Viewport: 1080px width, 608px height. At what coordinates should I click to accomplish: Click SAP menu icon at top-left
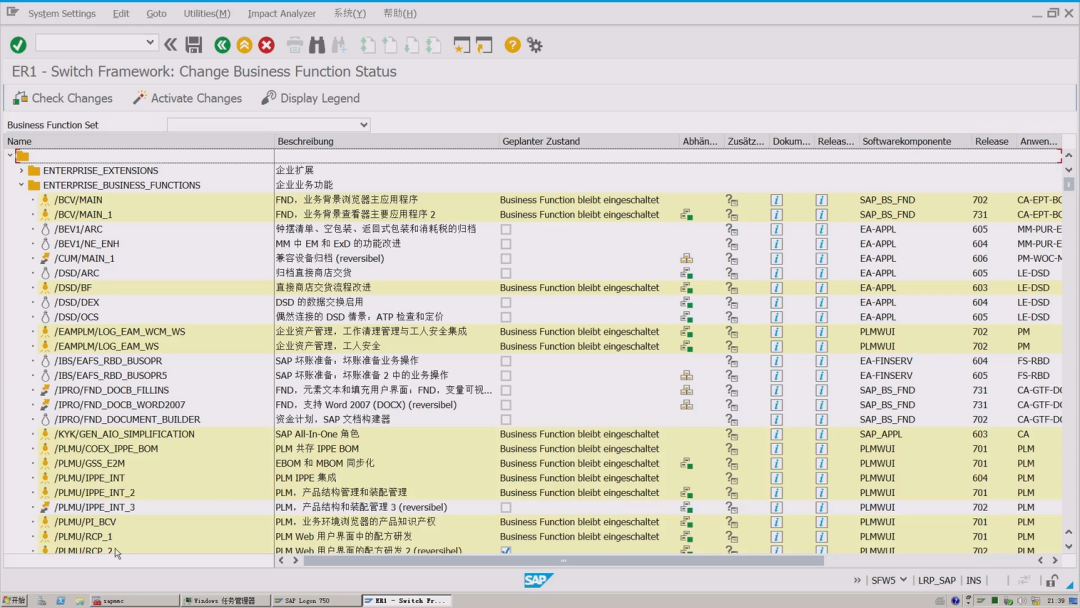pyautogui.click(x=12, y=12)
